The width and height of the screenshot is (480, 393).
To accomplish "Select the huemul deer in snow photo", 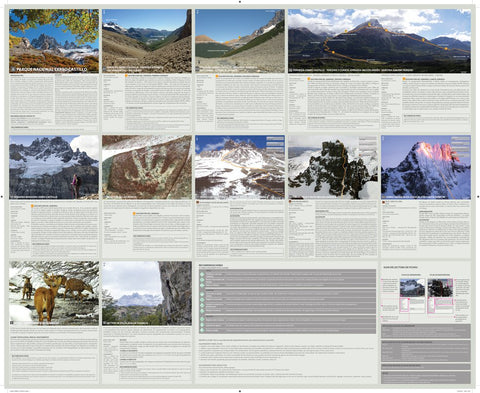I will coord(54,293).
